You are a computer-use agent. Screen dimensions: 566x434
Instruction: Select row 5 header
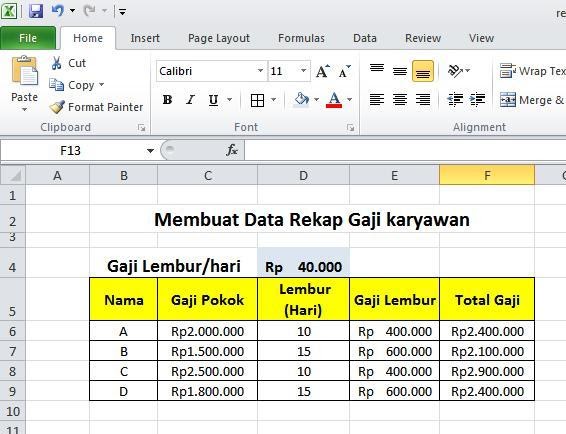tap(13, 299)
